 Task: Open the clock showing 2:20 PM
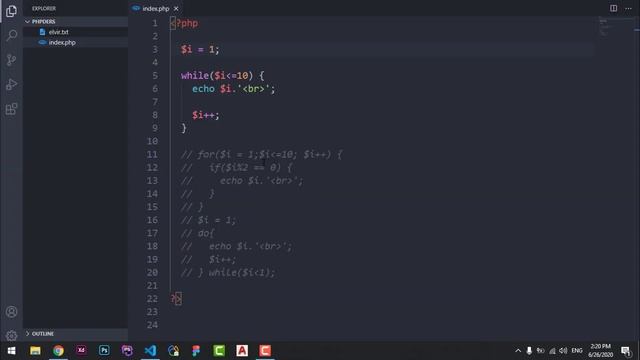pyautogui.click(x=600, y=351)
